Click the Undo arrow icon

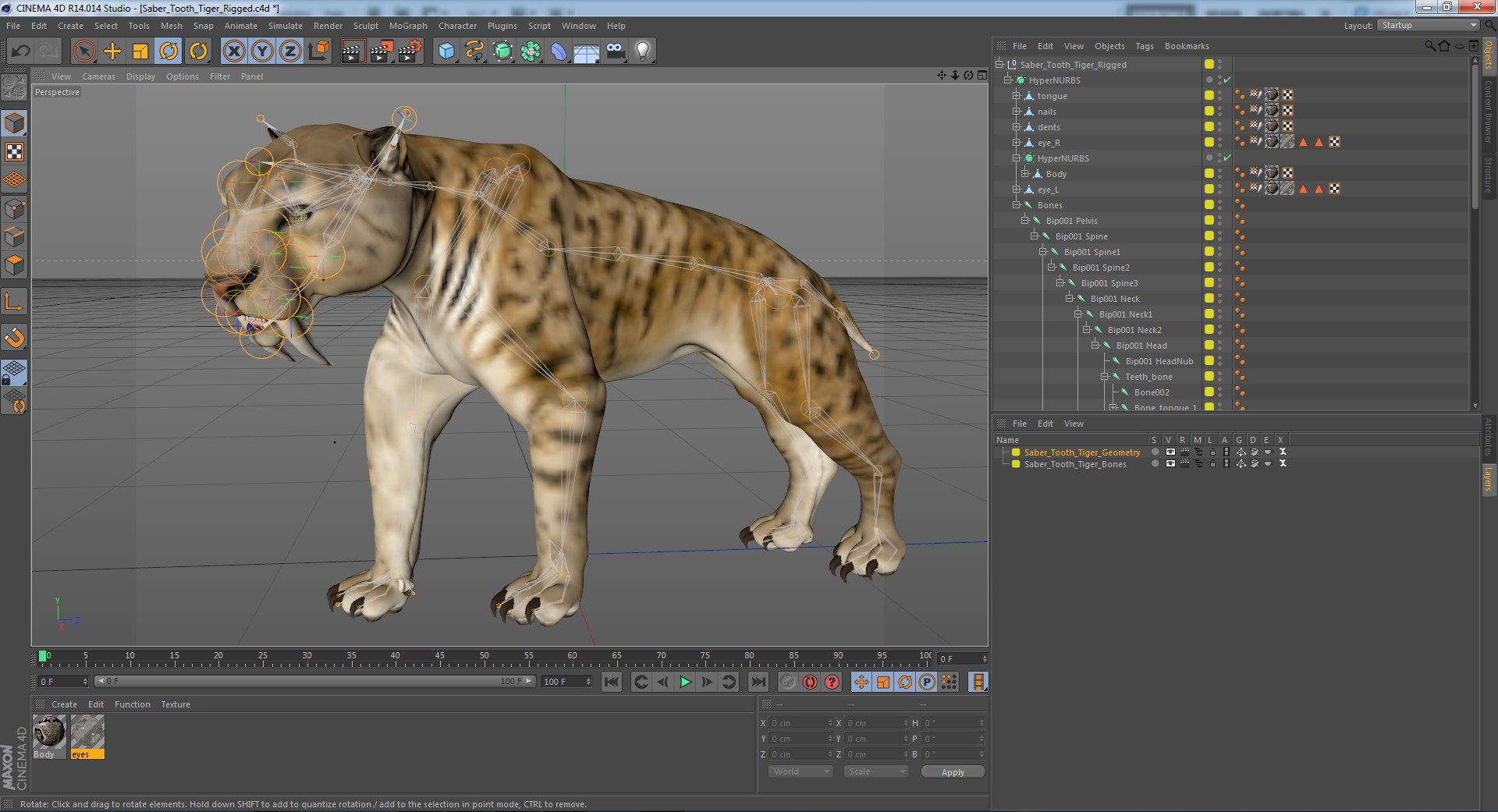(21, 51)
